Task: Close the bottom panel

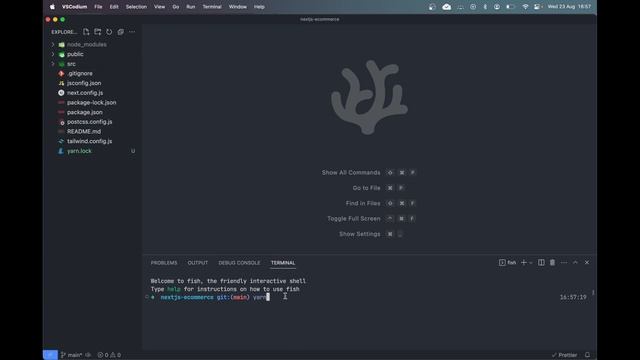Action: [587, 263]
